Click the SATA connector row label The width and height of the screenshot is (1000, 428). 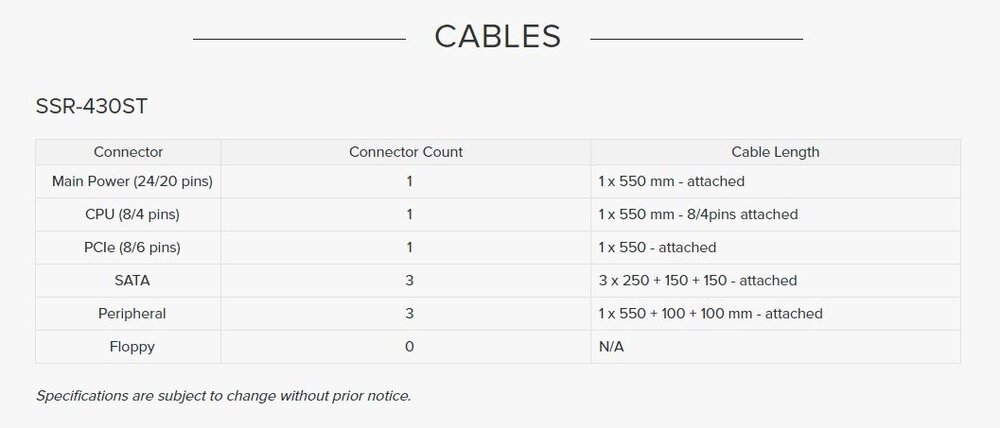(x=132, y=281)
